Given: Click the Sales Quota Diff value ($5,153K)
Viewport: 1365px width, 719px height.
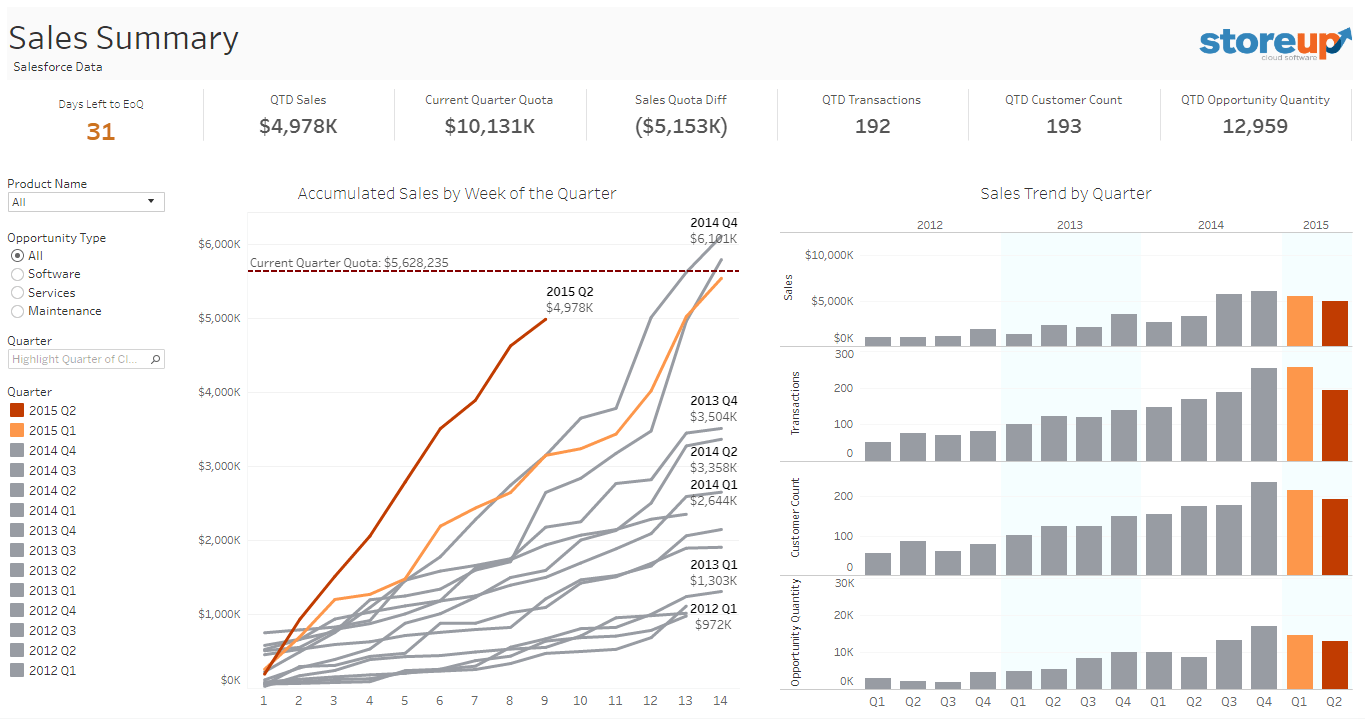Looking at the screenshot, I should click(x=681, y=126).
